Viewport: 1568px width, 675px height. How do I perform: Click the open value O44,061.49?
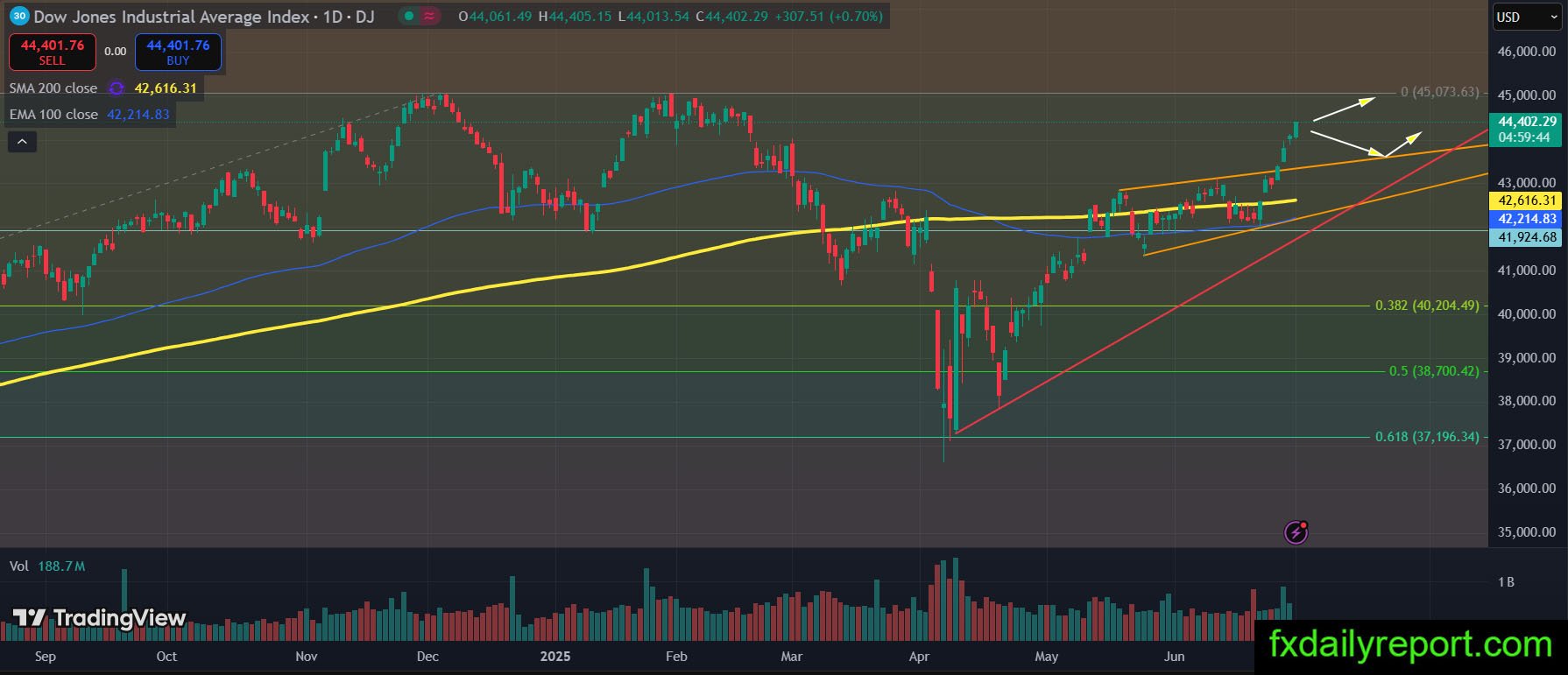click(495, 16)
